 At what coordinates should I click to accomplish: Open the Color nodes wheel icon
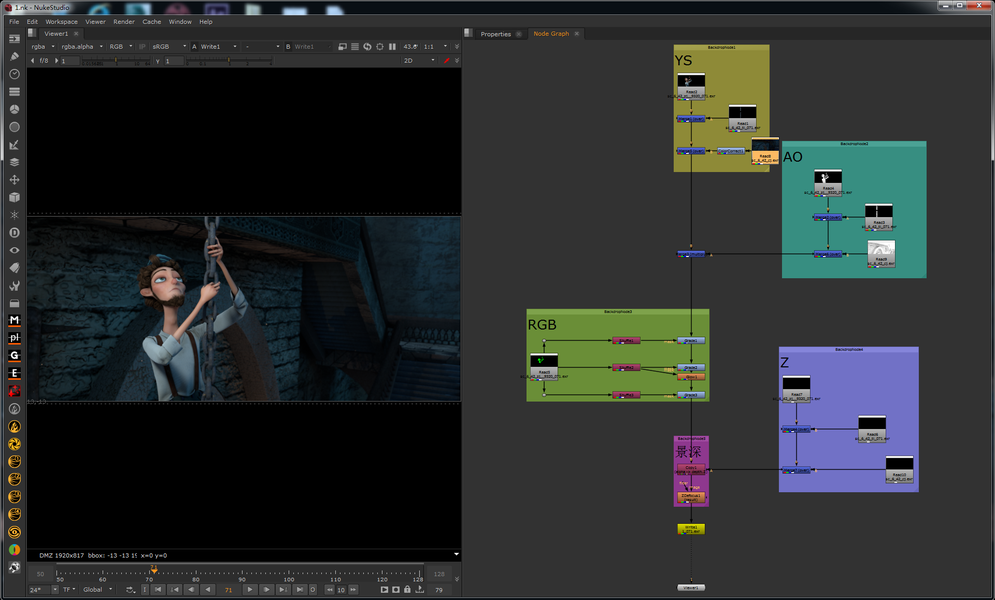pyautogui.click(x=14, y=109)
